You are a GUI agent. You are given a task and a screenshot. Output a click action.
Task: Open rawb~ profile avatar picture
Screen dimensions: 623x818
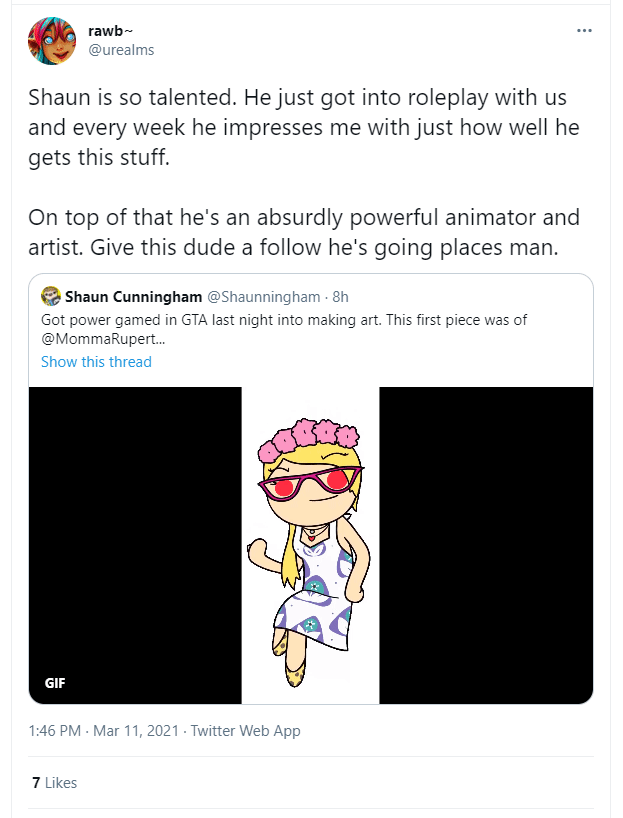(x=52, y=40)
